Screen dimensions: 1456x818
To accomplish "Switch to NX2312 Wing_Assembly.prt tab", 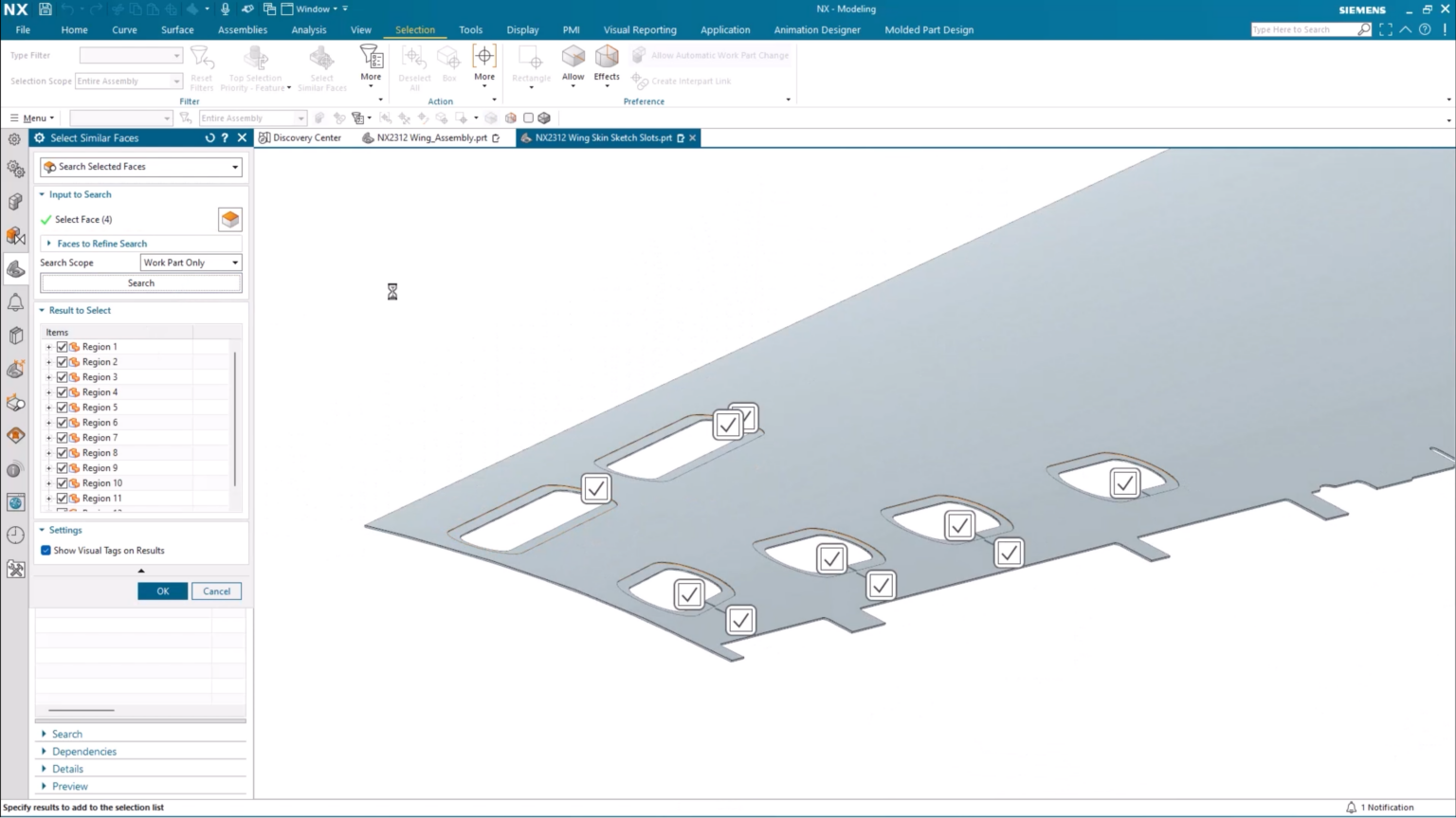I will tap(431, 138).
